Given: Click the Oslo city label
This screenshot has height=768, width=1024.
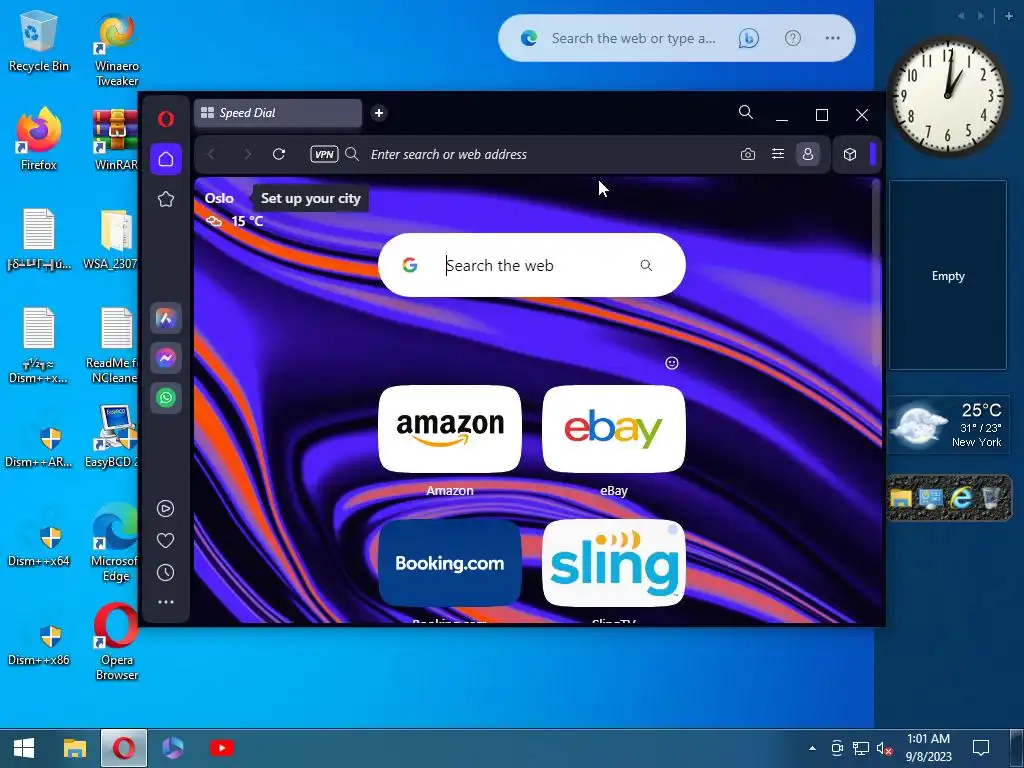Looking at the screenshot, I should coord(219,199).
